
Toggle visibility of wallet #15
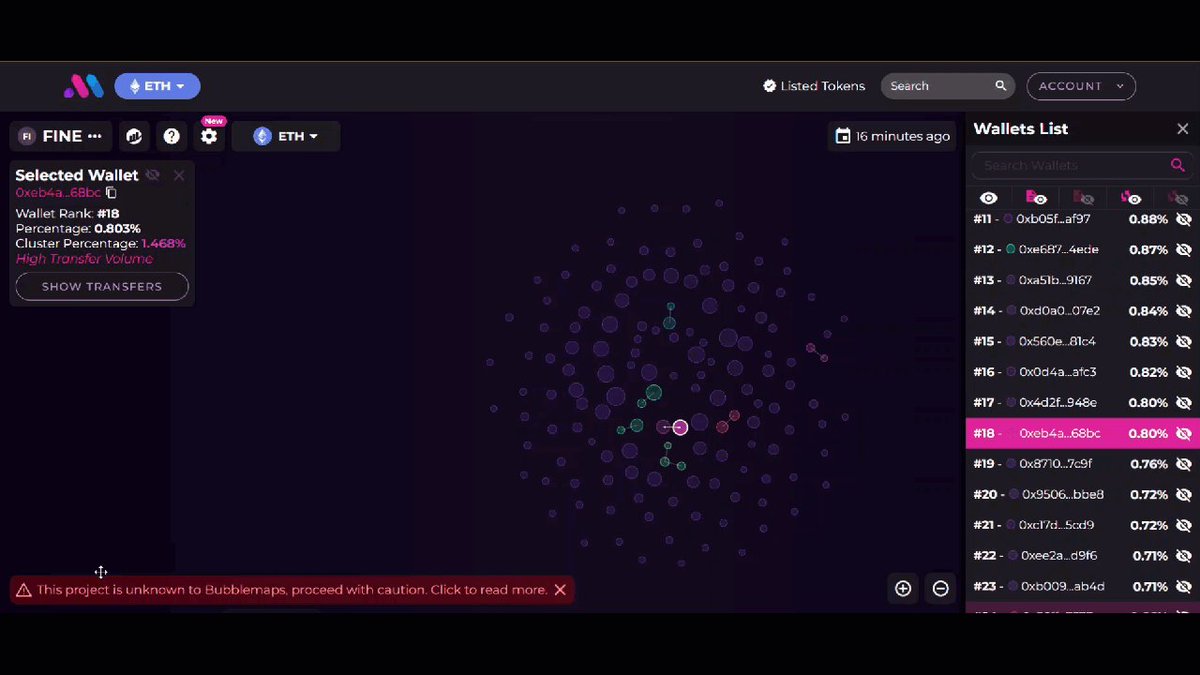[1184, 342]
